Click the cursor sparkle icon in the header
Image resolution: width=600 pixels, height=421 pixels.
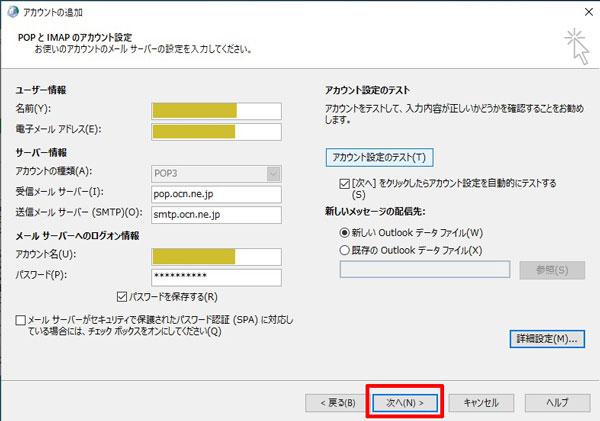click(x=577, y=46)
